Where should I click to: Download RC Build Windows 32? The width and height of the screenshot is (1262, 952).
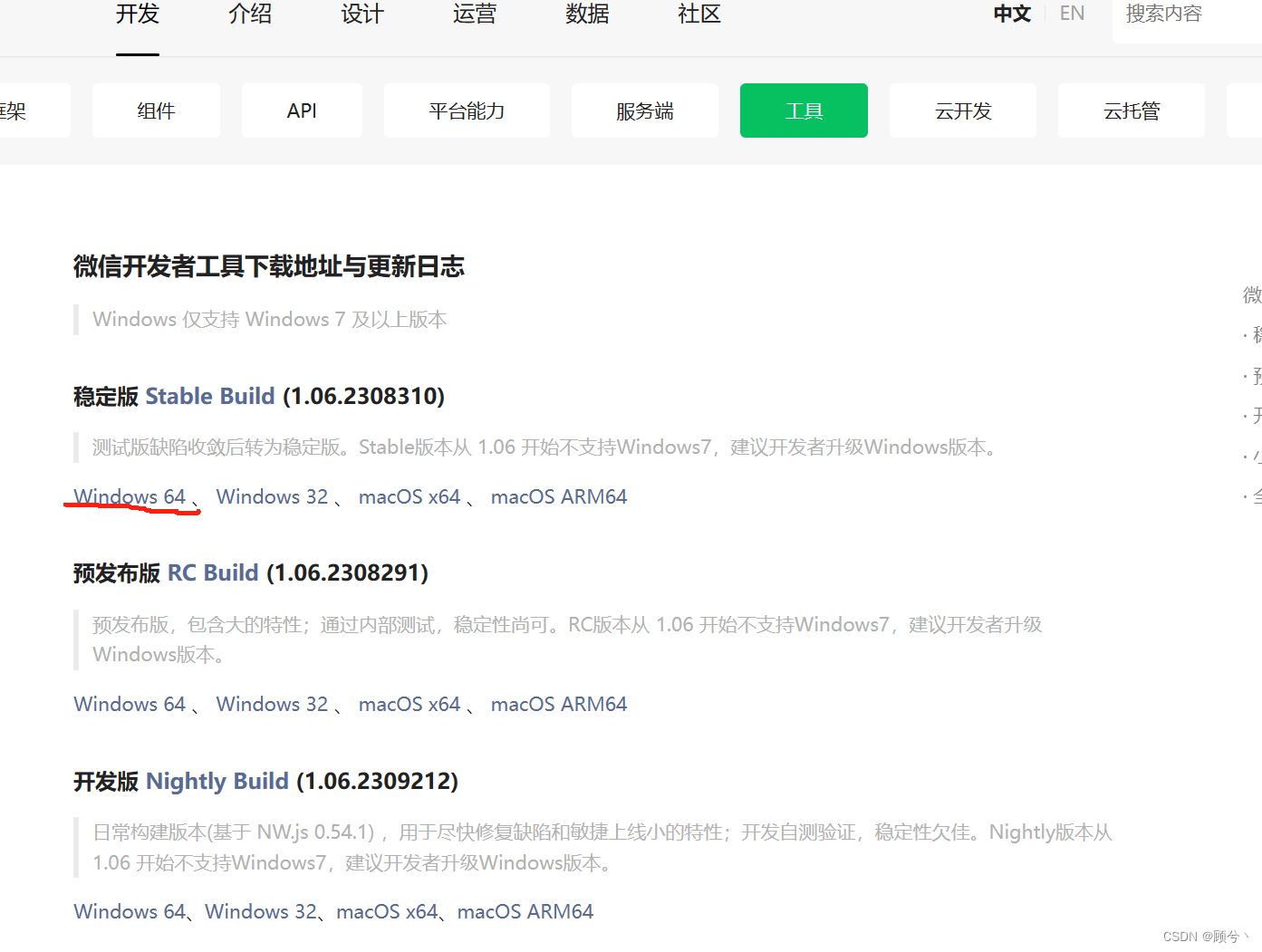(272, 705)
